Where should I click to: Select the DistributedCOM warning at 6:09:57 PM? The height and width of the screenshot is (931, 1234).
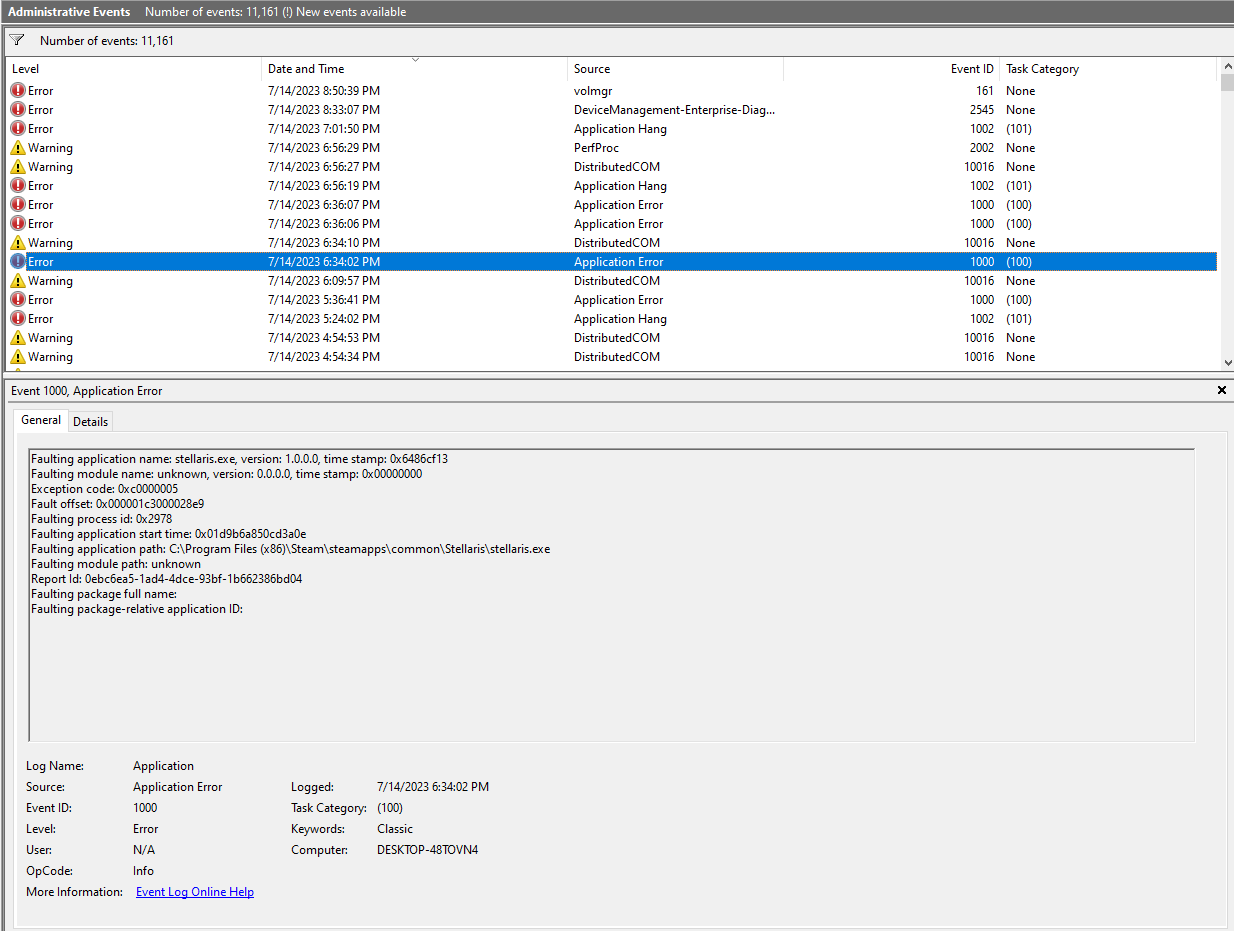(400, 280)
